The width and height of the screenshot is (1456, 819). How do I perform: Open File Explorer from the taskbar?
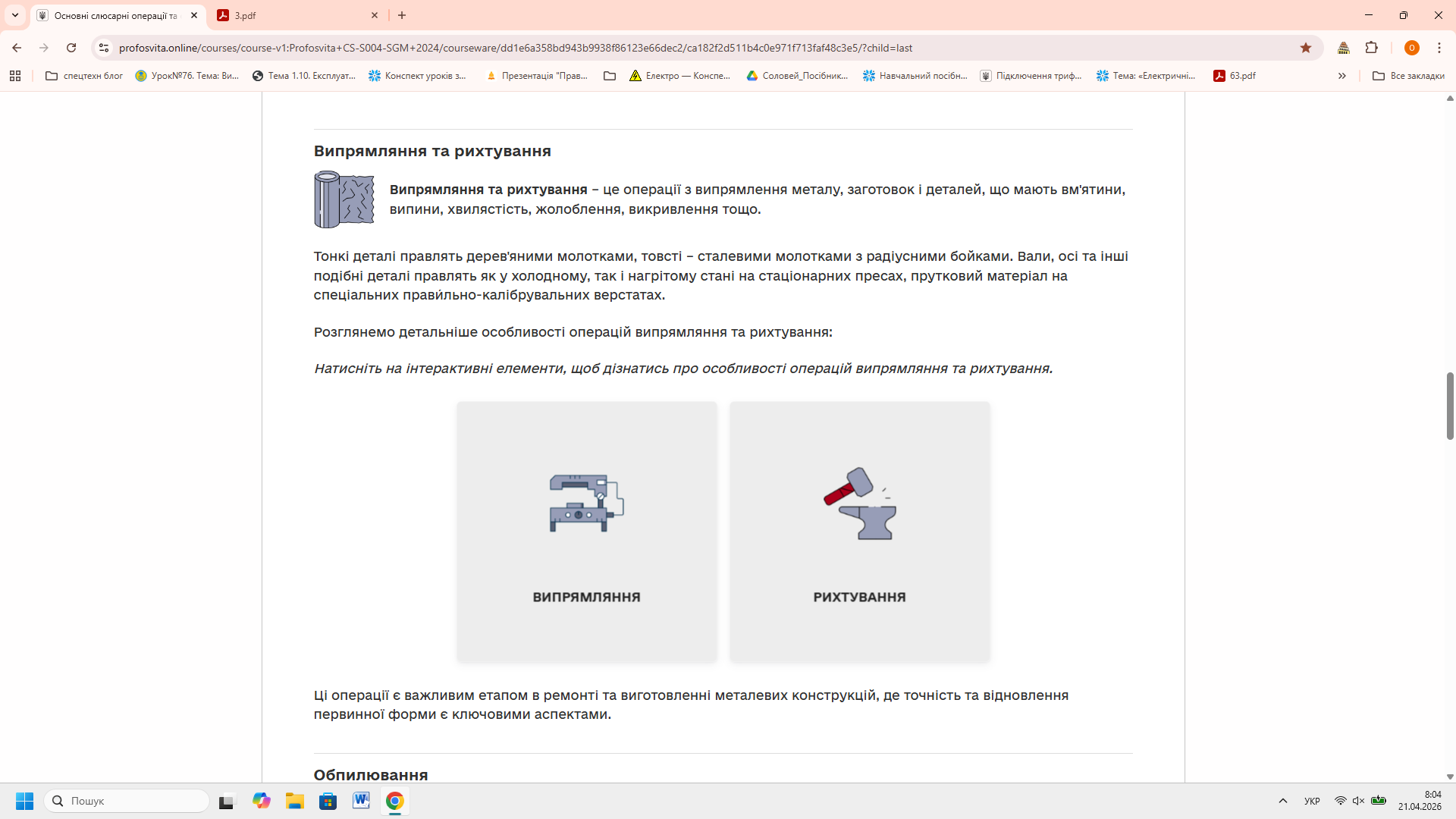(294, 801)
